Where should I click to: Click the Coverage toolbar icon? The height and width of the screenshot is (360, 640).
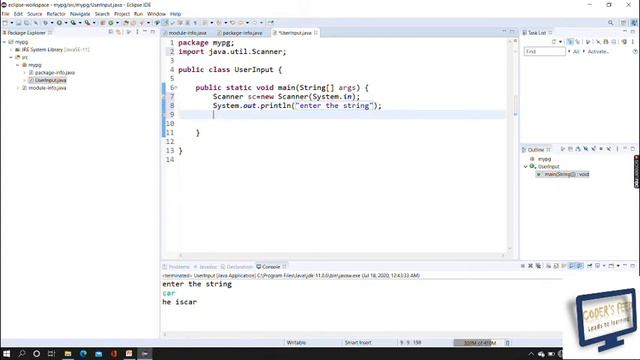point(73,23)
